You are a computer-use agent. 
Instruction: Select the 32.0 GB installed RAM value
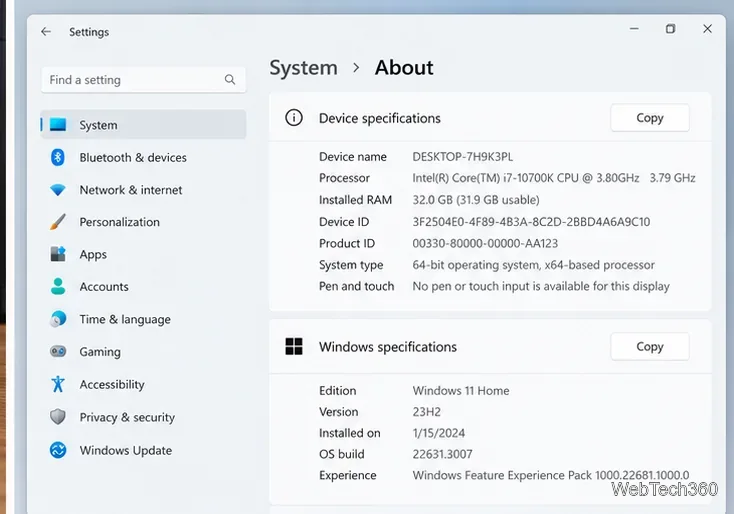pos(476,200)
